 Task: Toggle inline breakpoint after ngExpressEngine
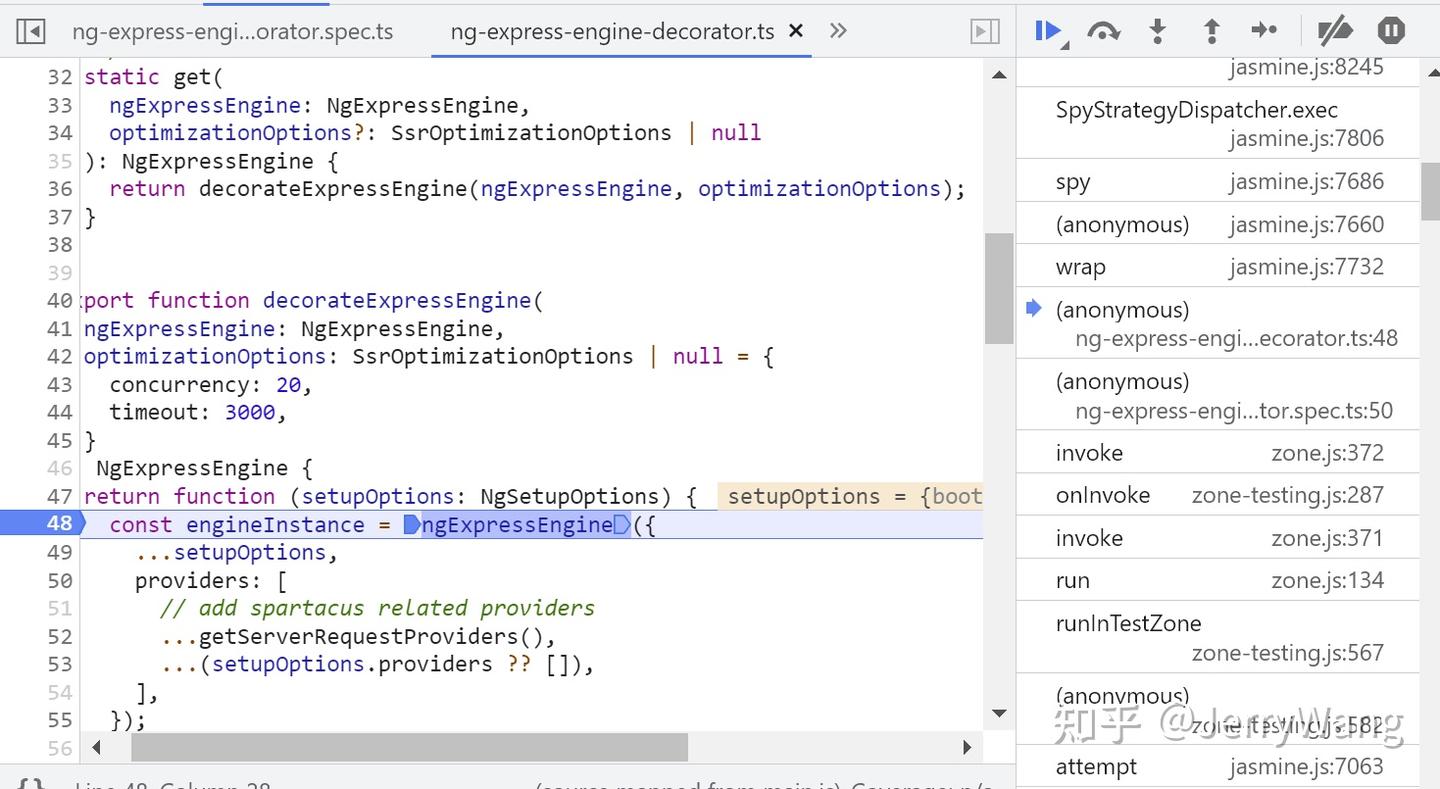click(x=623, y=525)
